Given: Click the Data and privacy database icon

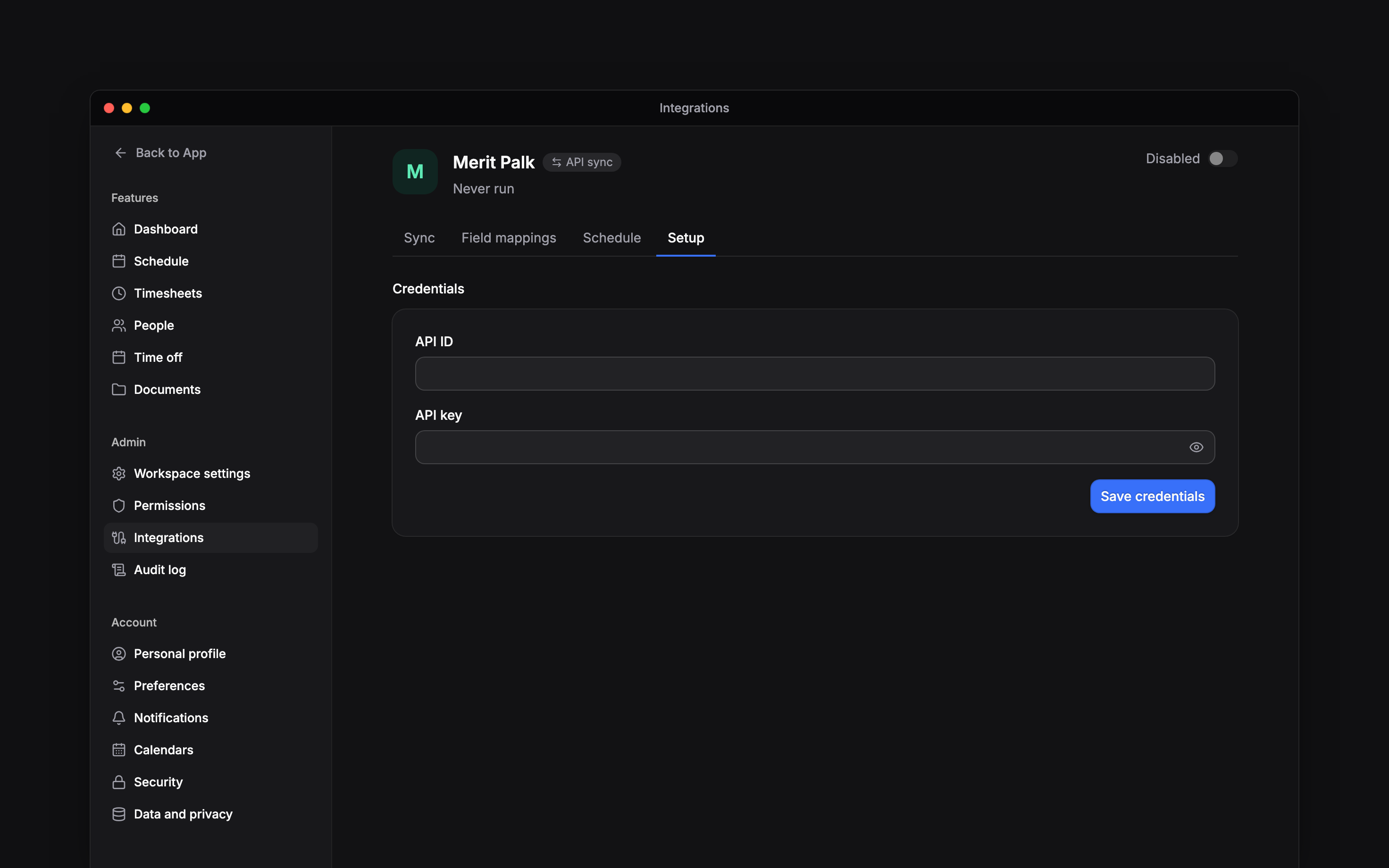Looking at the screenshot, I should (x=119, y=815).
